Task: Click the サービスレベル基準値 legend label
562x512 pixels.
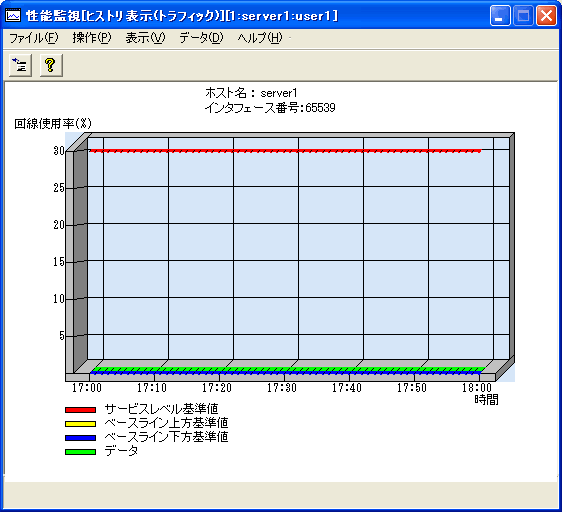Action: [161, 409]
